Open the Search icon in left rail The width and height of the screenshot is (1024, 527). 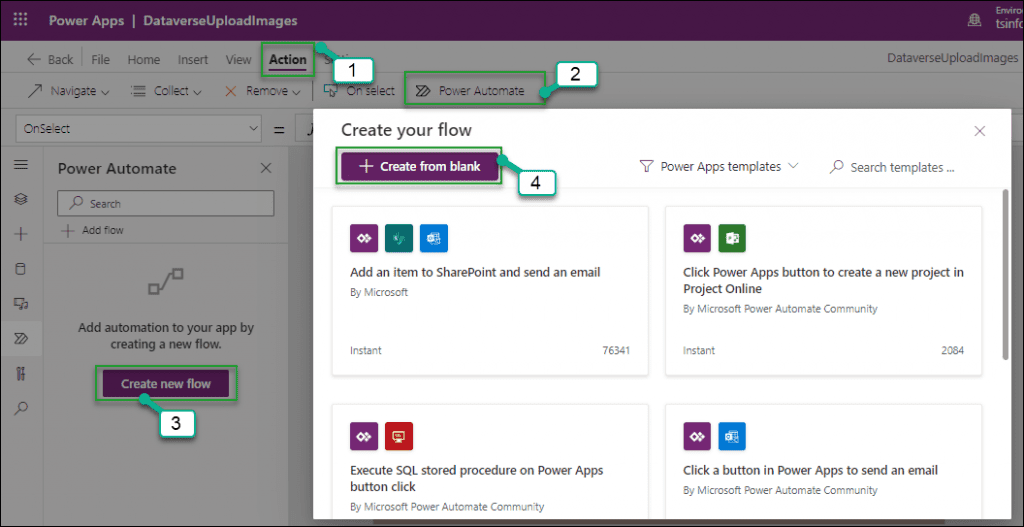click(x=21, y=408)
